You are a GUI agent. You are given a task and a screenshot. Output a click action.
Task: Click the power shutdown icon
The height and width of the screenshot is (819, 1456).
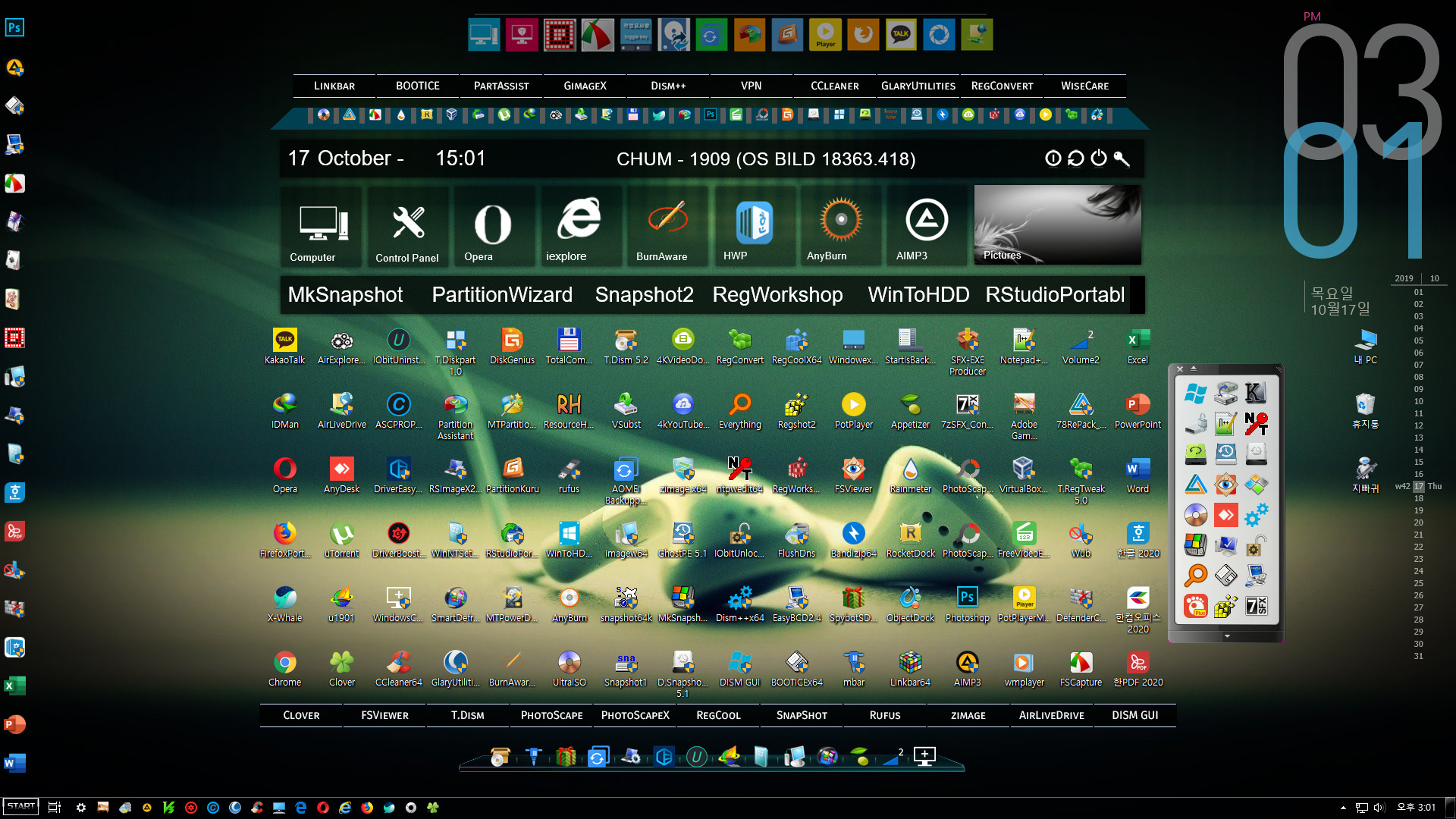click(1099, 158)
